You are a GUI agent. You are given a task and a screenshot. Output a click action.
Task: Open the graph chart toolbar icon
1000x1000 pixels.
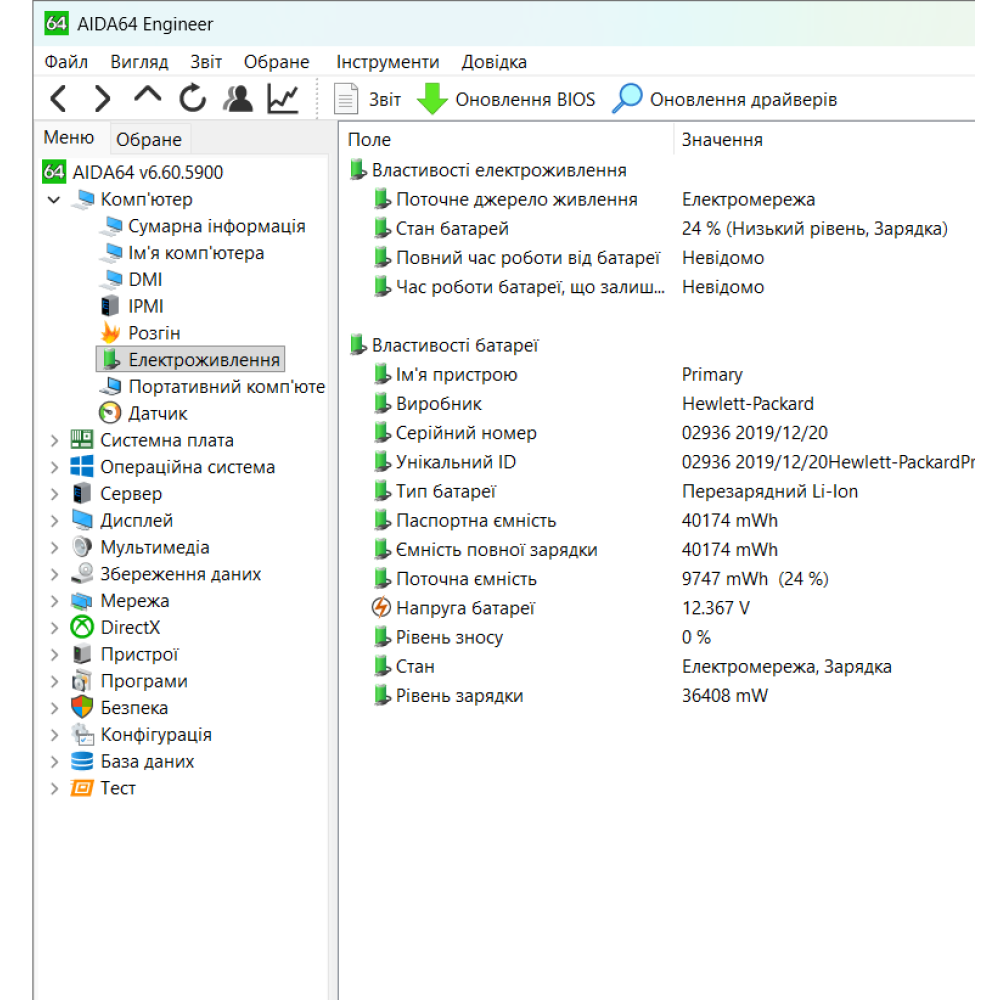coord(283,98)
